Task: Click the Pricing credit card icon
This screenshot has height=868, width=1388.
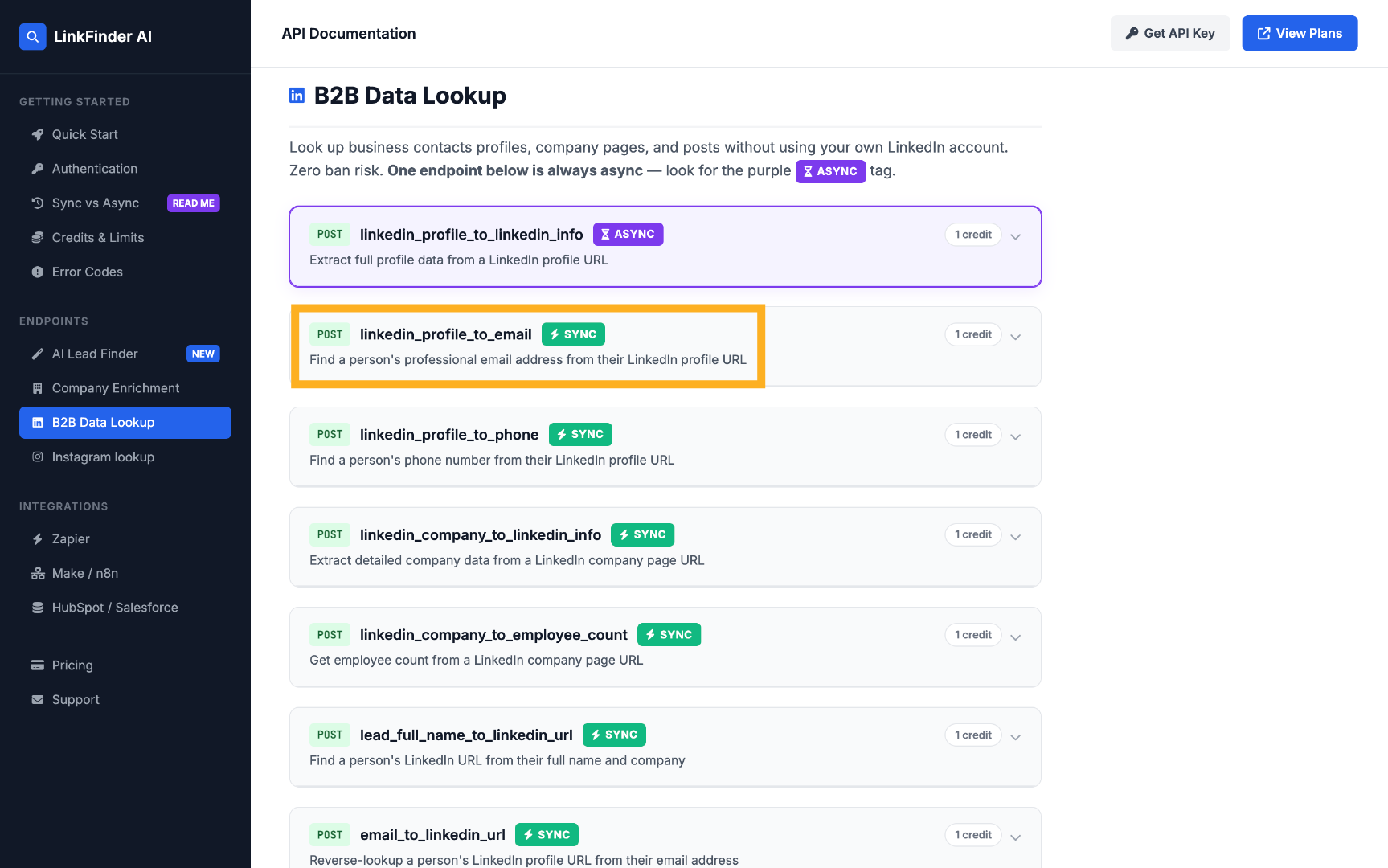Action: click(38, 665)
